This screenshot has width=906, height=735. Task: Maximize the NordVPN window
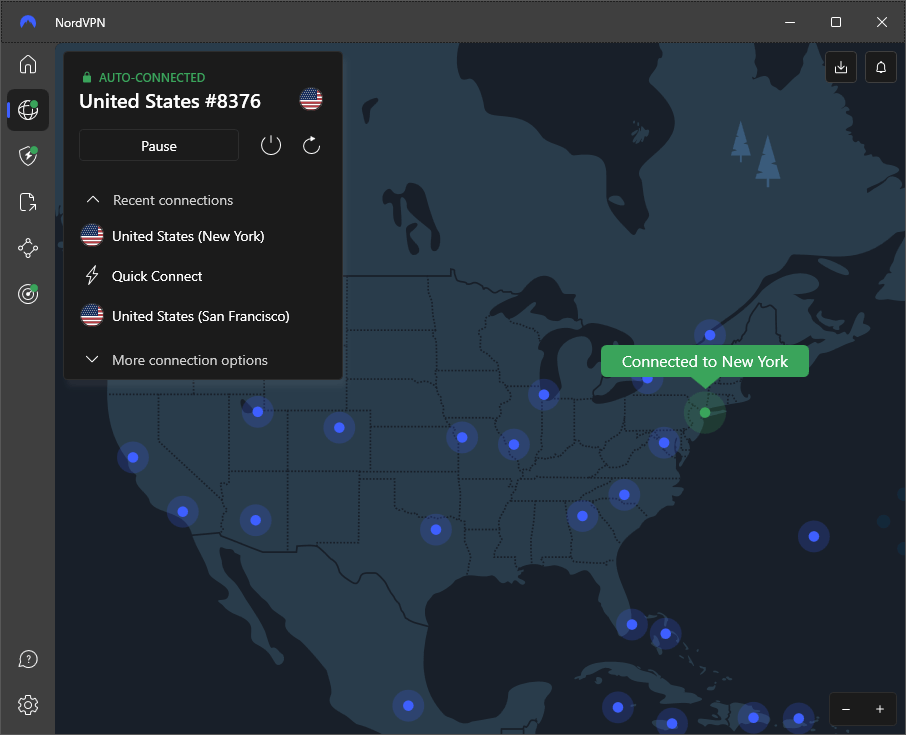coord(836,22)
